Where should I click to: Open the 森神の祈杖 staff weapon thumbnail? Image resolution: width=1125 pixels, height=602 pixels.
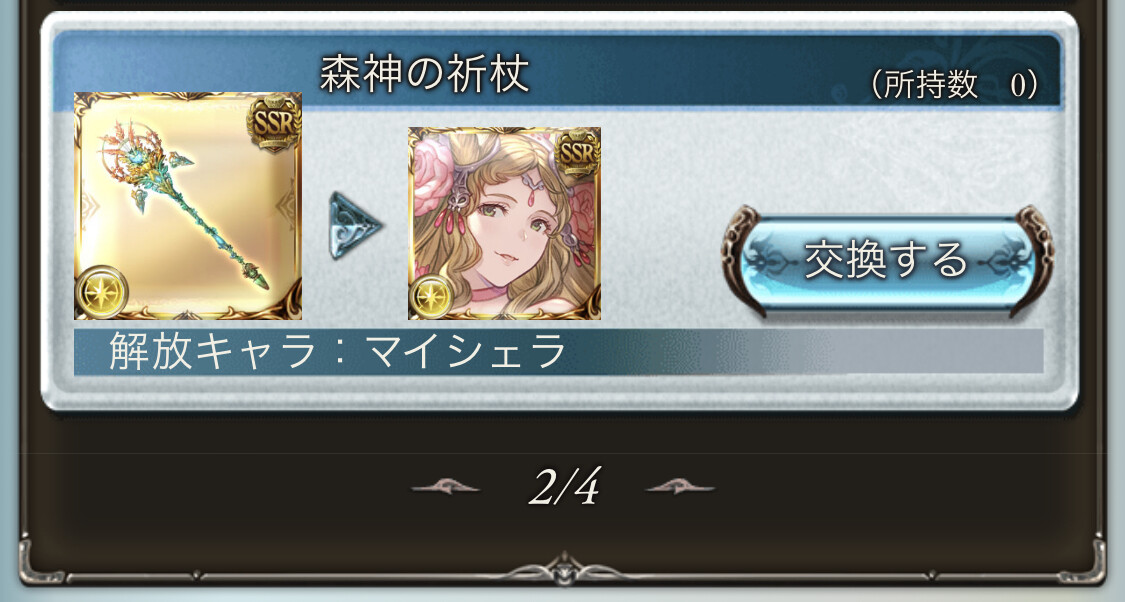coord(188,206)
